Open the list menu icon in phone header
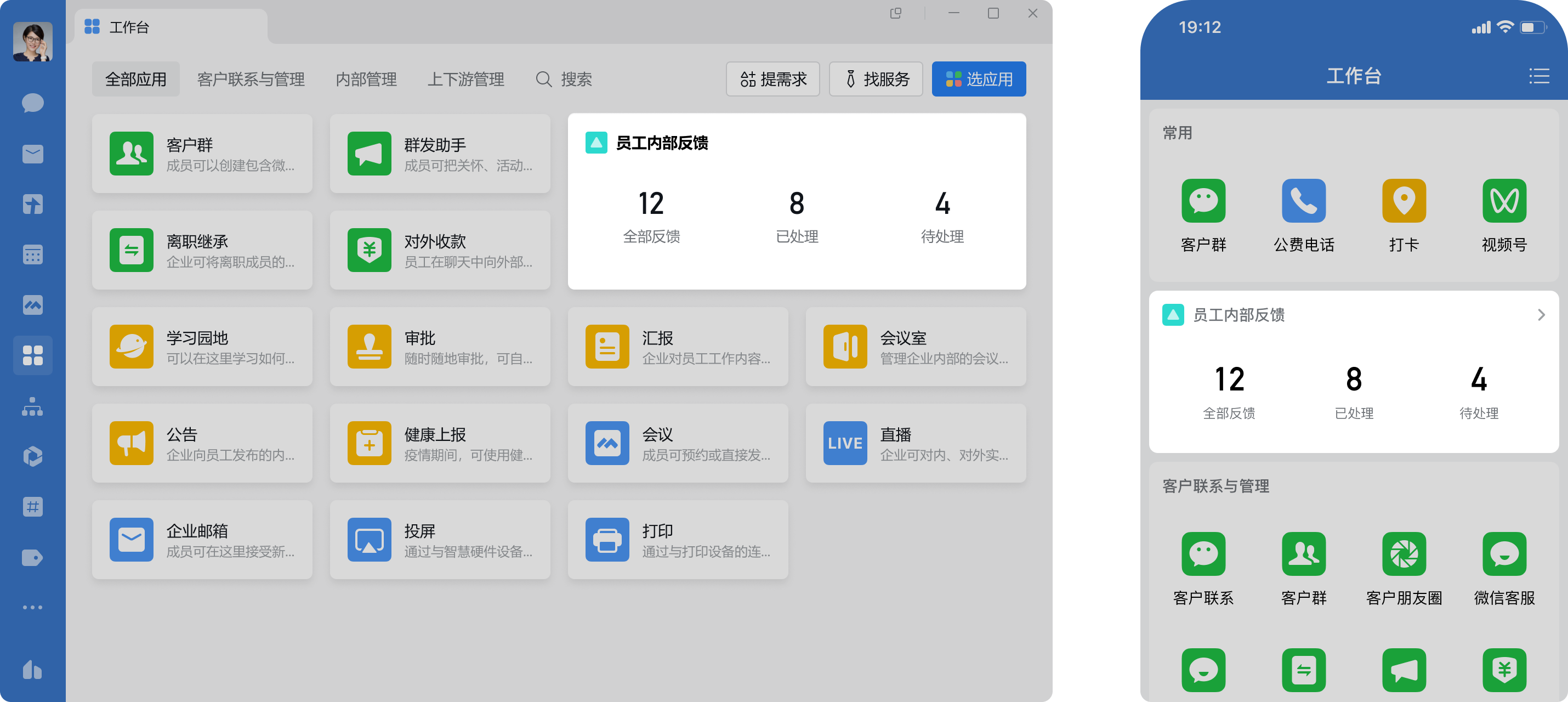The height and width of the screenshot is (702, 1568). point(1539,76)
